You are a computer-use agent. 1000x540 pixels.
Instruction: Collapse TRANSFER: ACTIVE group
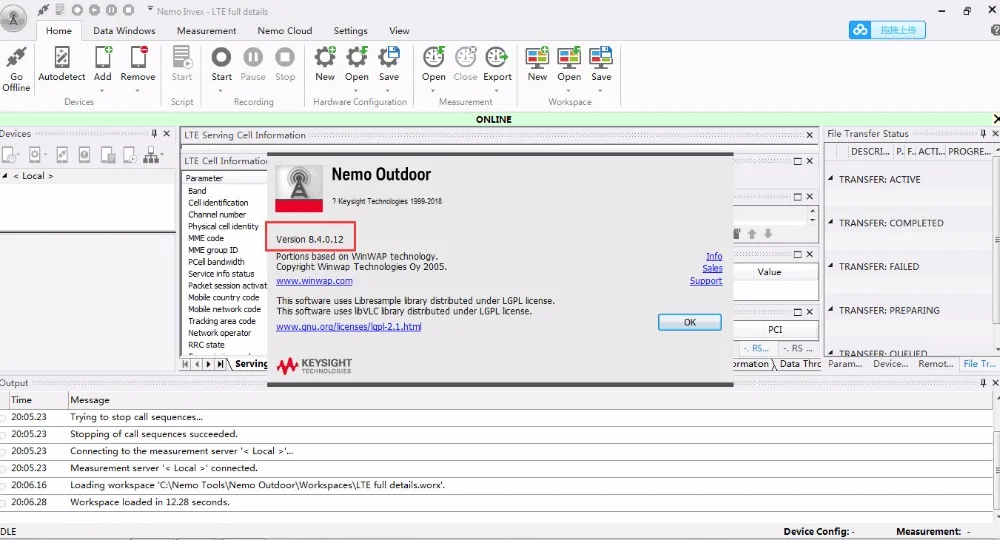click(831, 179)
